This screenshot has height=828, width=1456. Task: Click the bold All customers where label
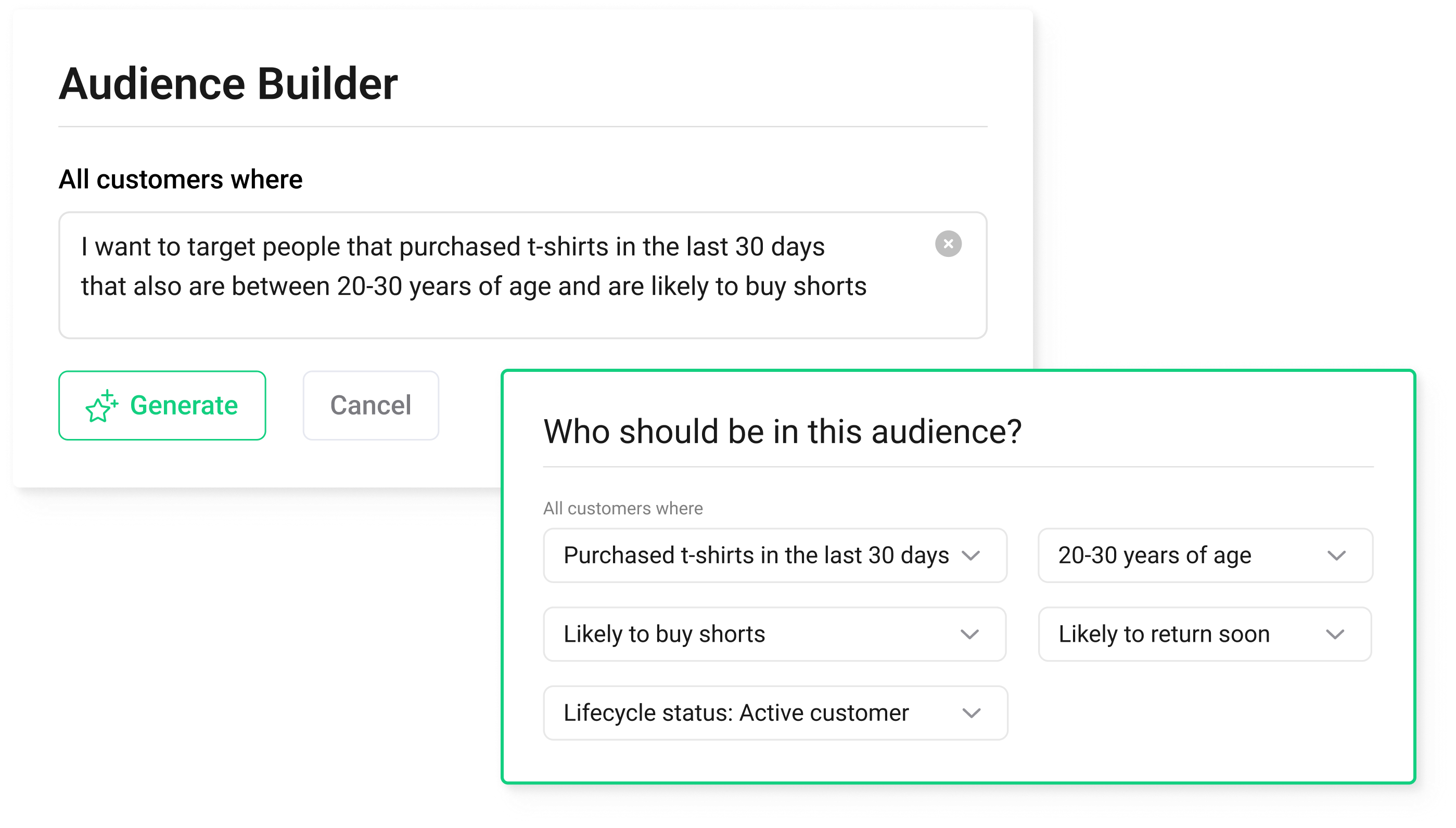(181, 180)
